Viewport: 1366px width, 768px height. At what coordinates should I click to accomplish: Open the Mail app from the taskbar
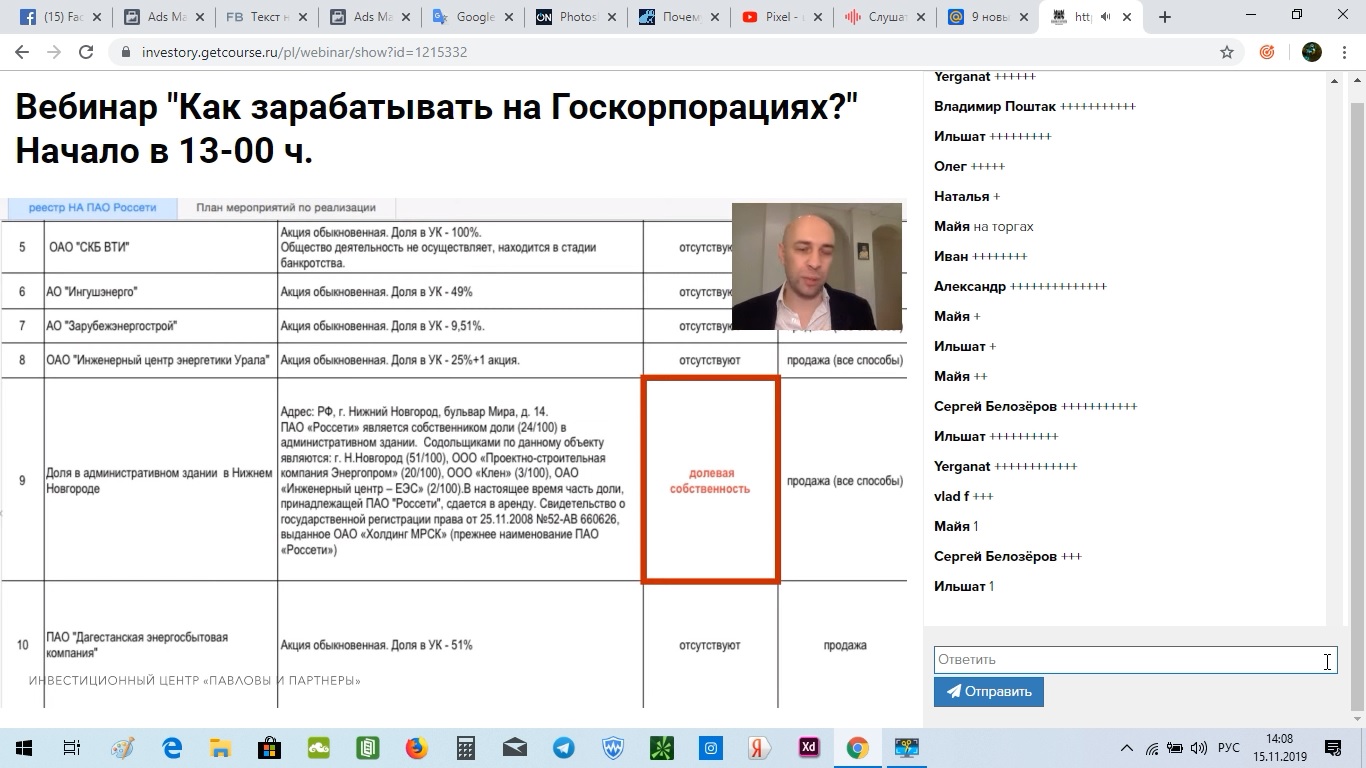(514, 747)
